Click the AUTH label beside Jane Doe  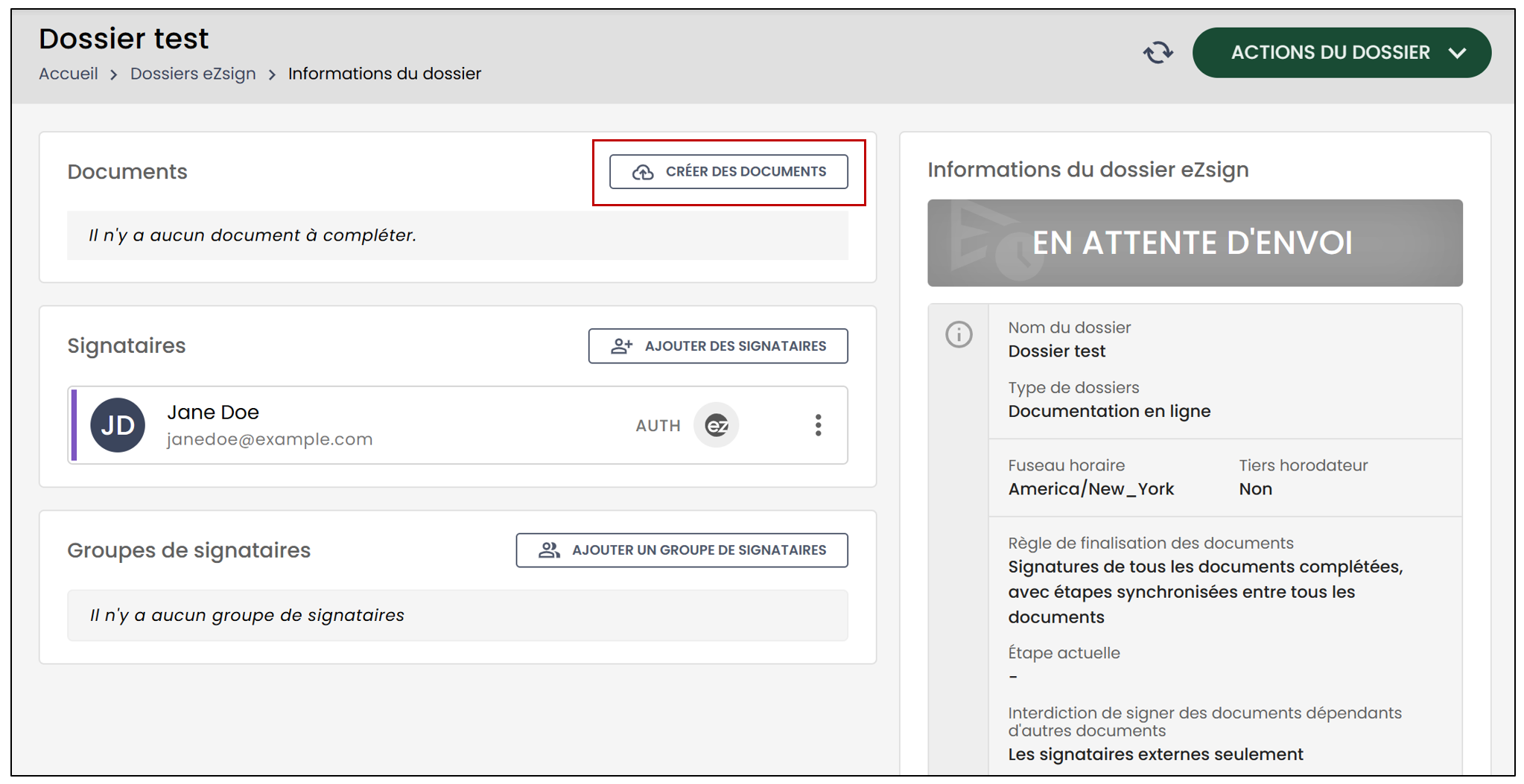click(x=658, y=426)
